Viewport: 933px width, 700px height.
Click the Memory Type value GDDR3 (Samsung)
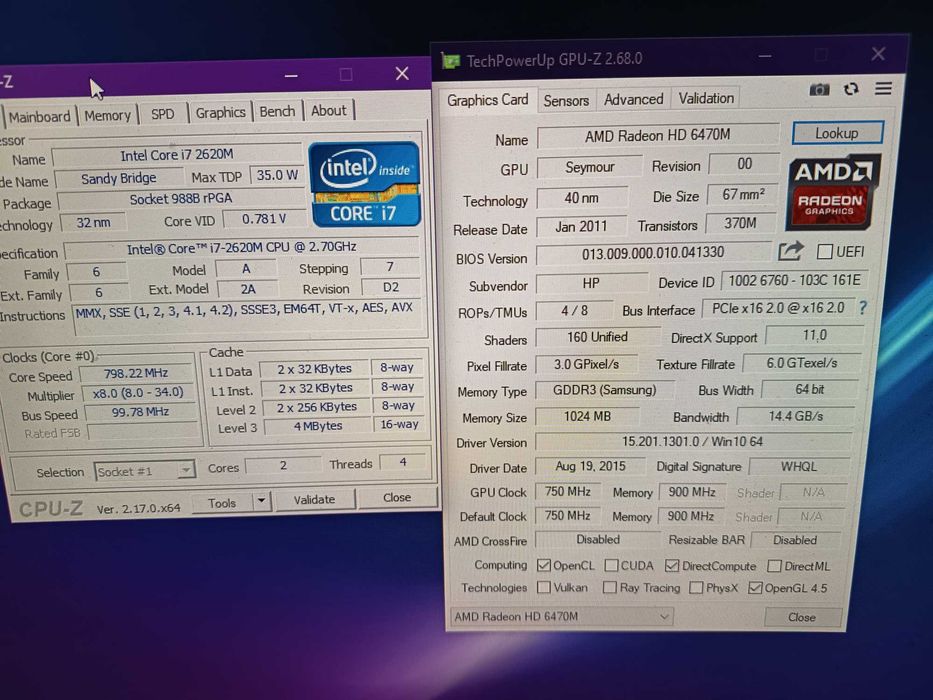[605, 390]
